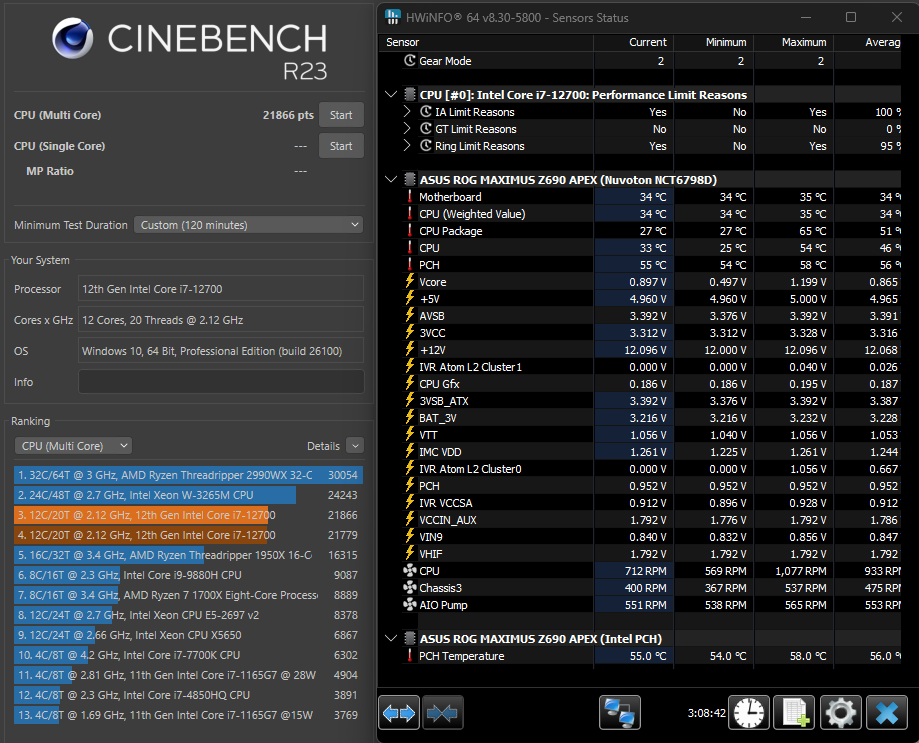The height and width of the screenshot is (743, 919).
Task: Click HWiNFO expand/navigate arrows button
Action: (399, 713)
